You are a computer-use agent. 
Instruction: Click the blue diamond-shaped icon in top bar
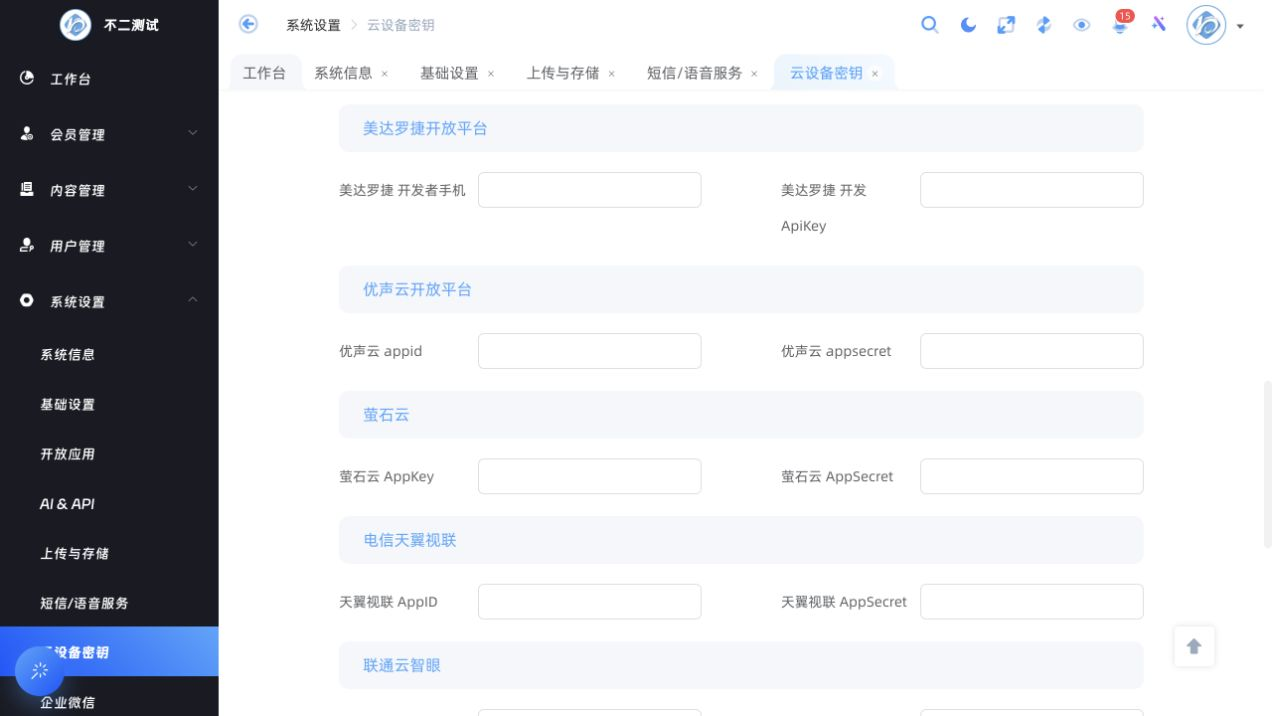click(x=1044, y=25)
